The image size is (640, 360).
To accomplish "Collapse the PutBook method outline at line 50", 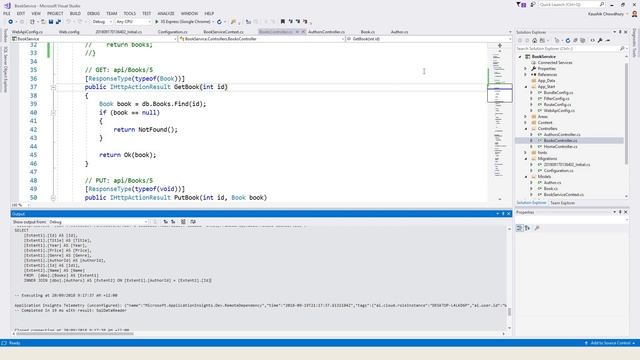I will click(x=53, y=198).
